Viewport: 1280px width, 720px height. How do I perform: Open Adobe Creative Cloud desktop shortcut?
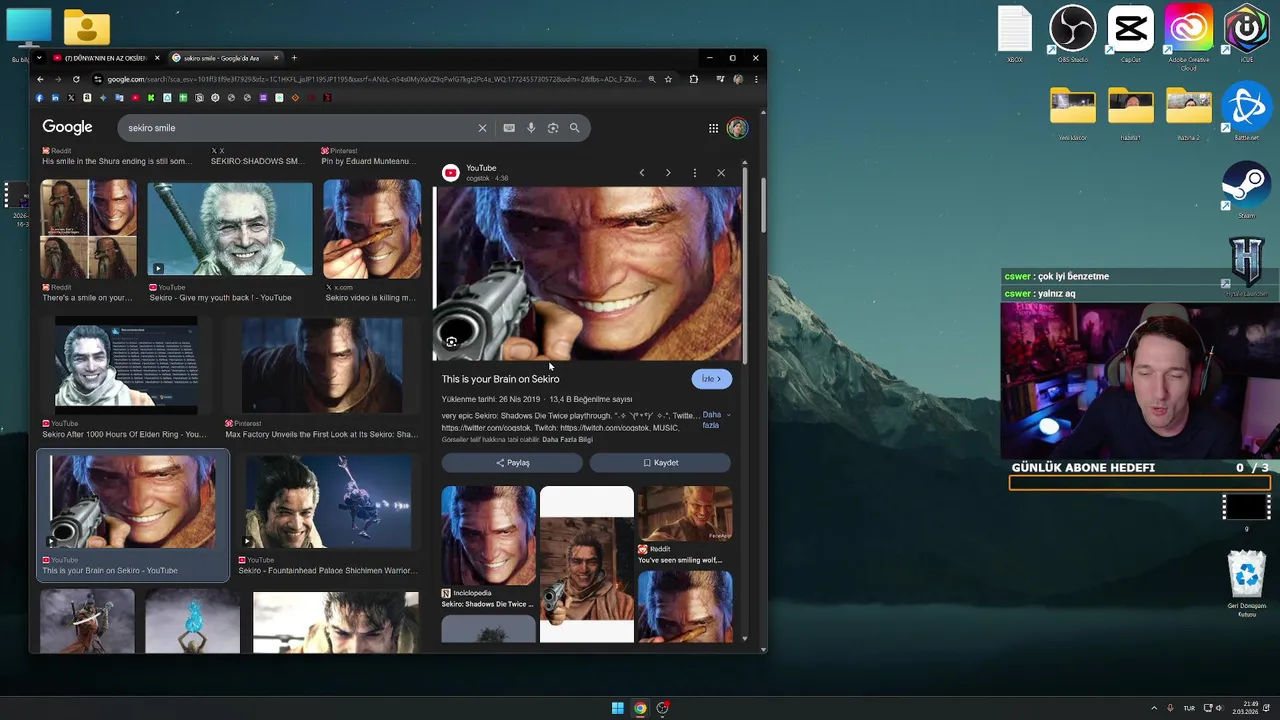click(x=1188, y=38)
